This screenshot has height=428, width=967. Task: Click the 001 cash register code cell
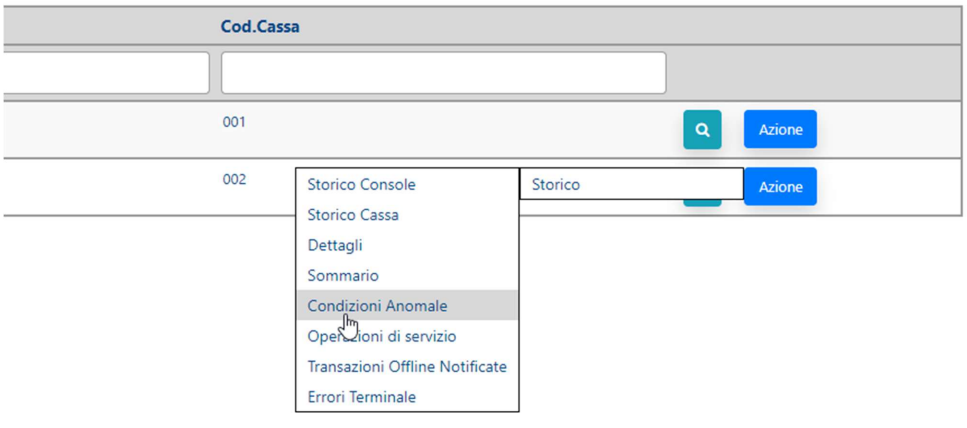[234, 122]
